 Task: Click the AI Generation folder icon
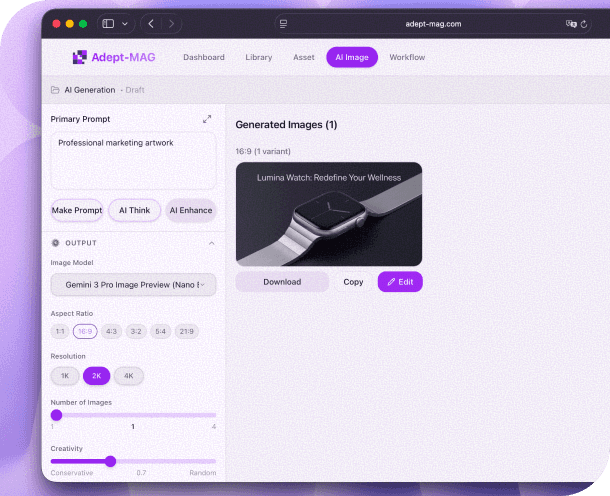tap(55, 90)
